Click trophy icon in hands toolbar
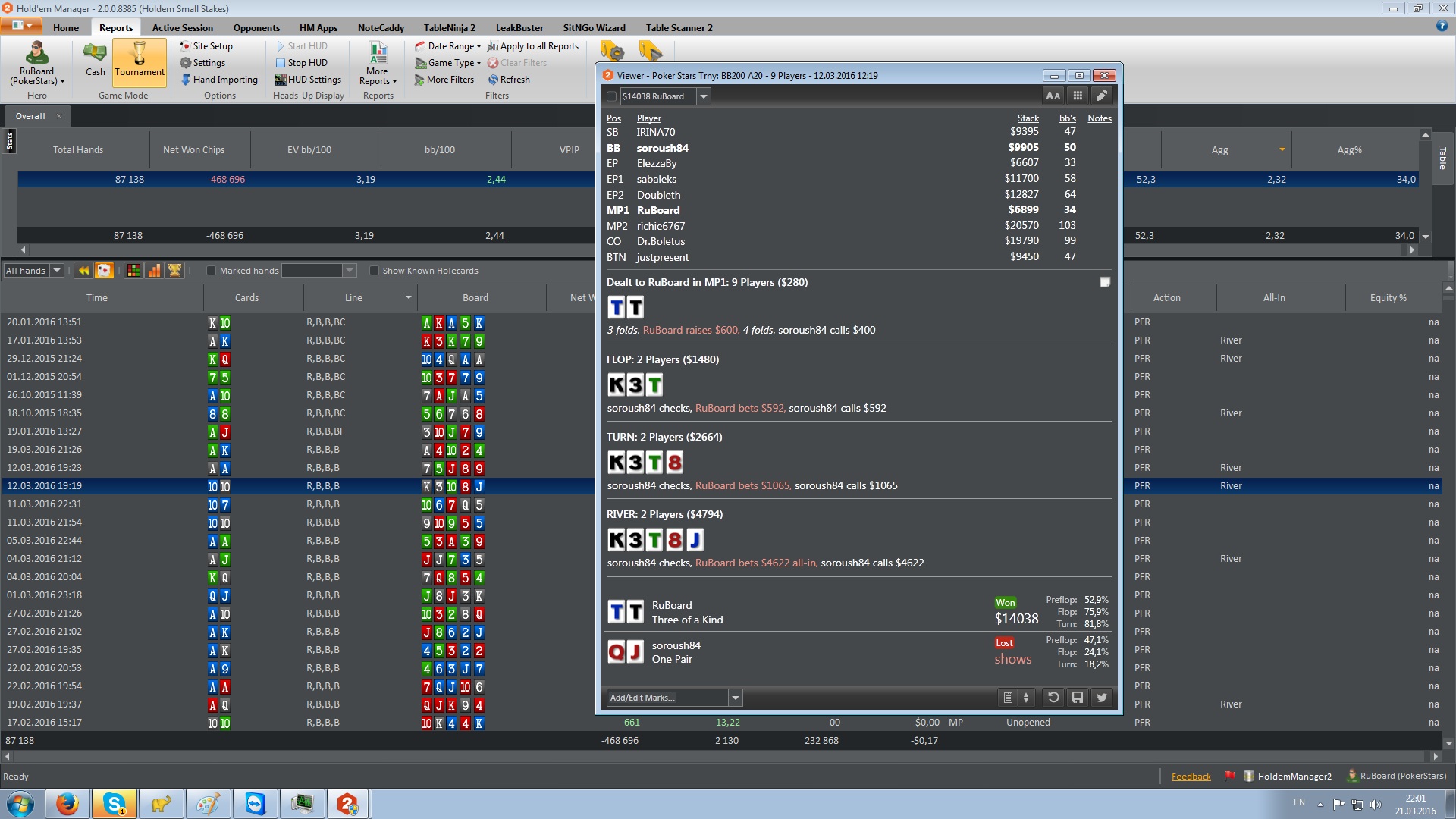Viewport: 1456px width, 819px height. (174, 271)
